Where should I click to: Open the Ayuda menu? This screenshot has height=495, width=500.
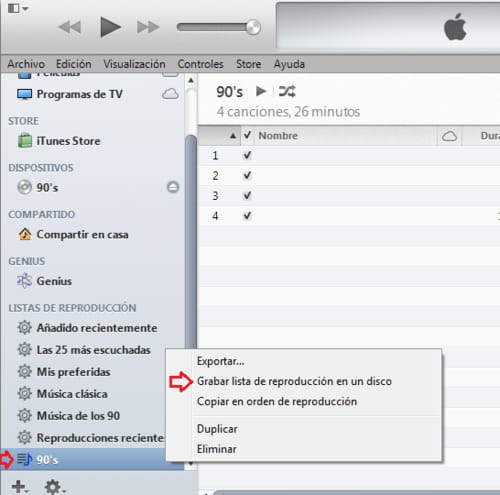pos(289,64)
